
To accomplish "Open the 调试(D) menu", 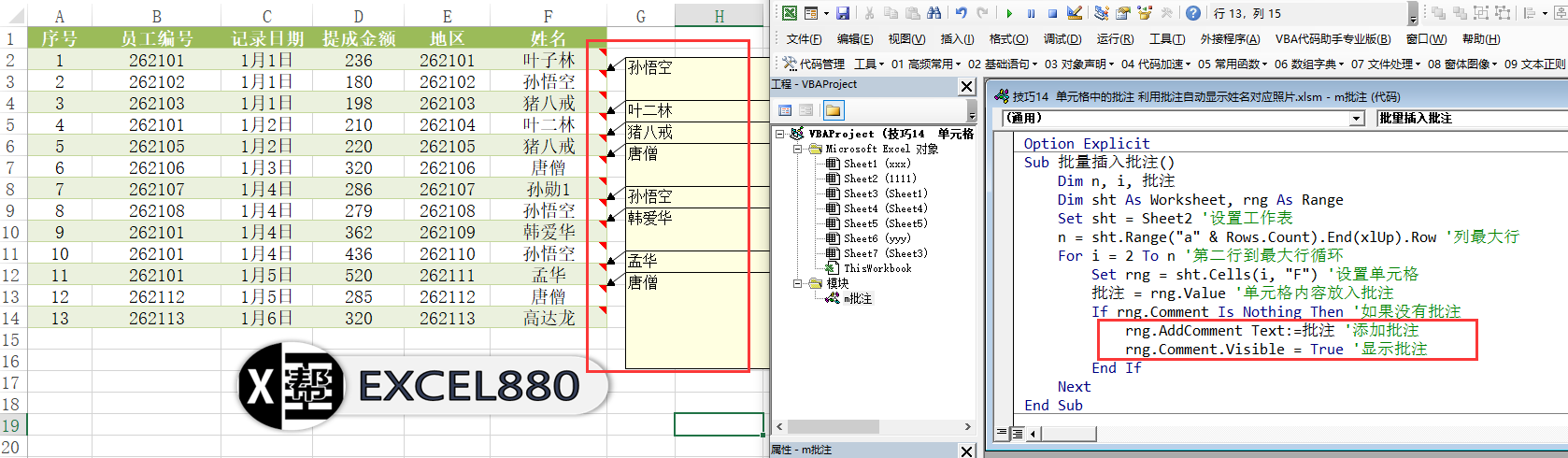I will coord(1062,39).
